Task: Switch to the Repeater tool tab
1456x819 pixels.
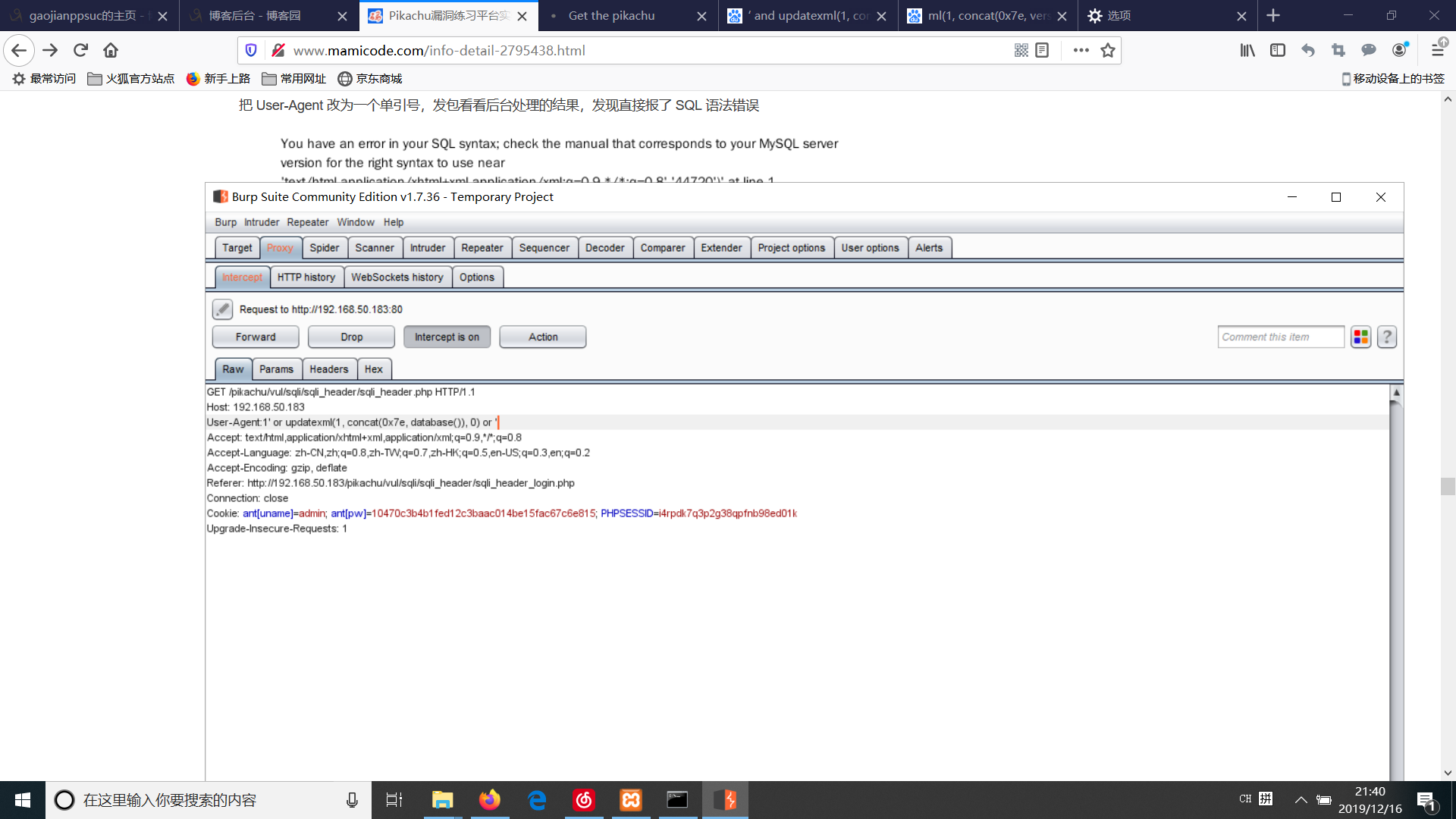Action: (482, 248)
